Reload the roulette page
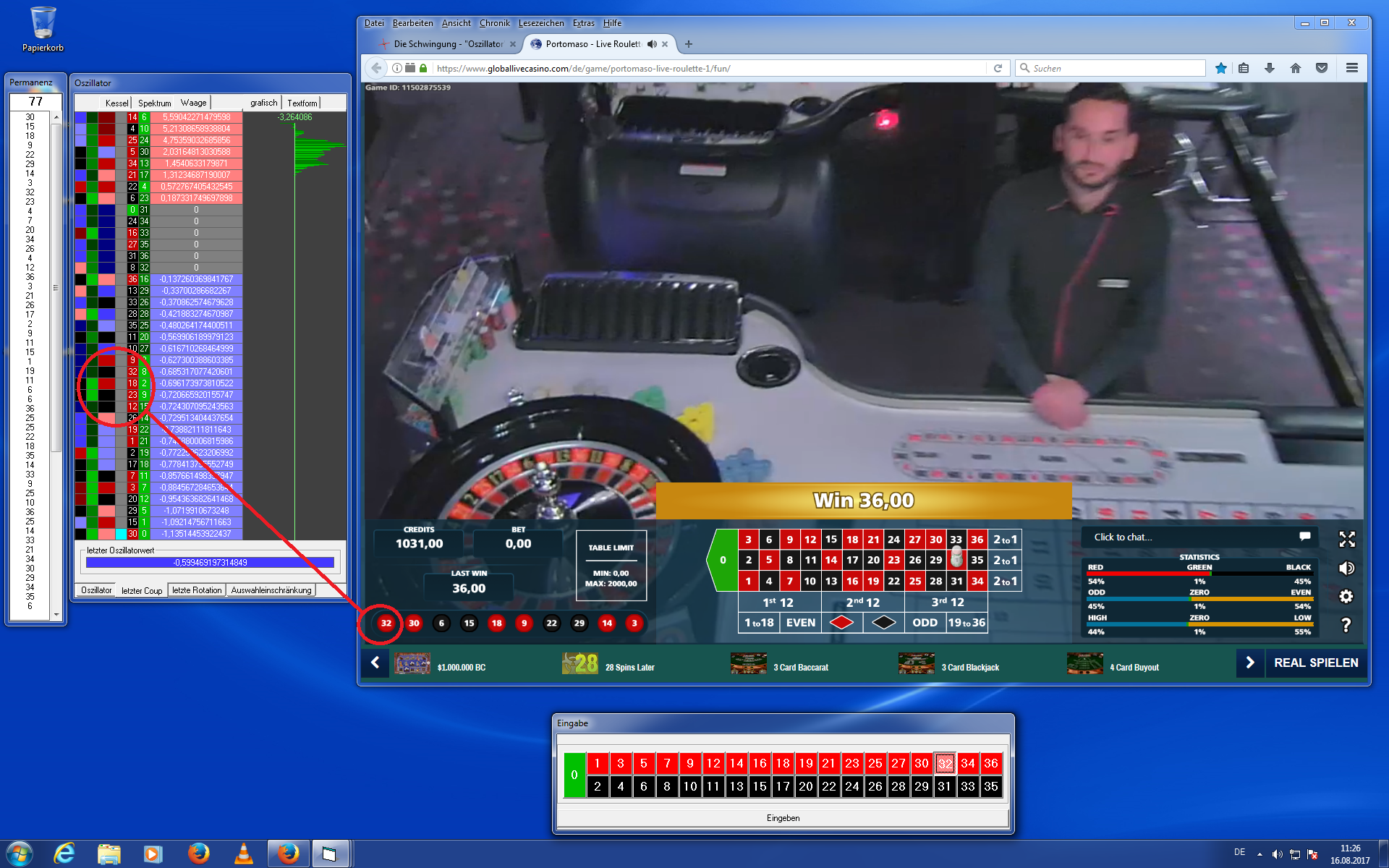This screenshot has height=868, width=1389. pos(998,68)
